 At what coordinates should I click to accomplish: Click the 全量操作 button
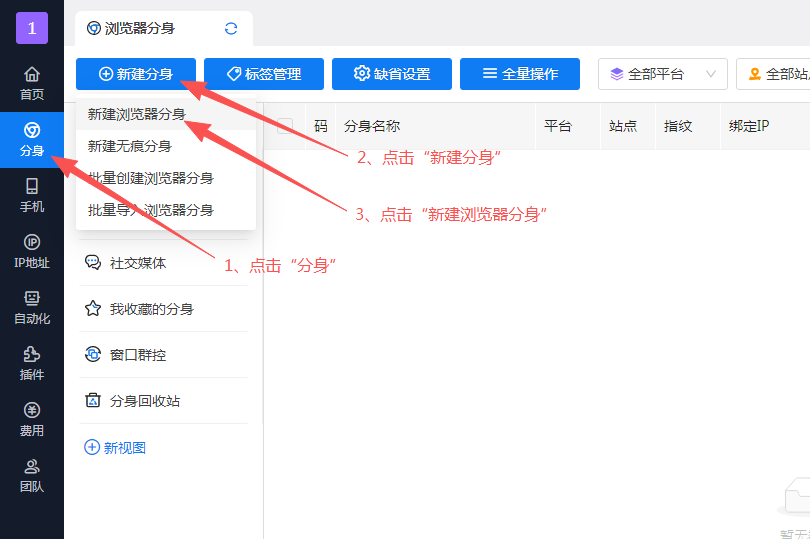coord(520,74)
